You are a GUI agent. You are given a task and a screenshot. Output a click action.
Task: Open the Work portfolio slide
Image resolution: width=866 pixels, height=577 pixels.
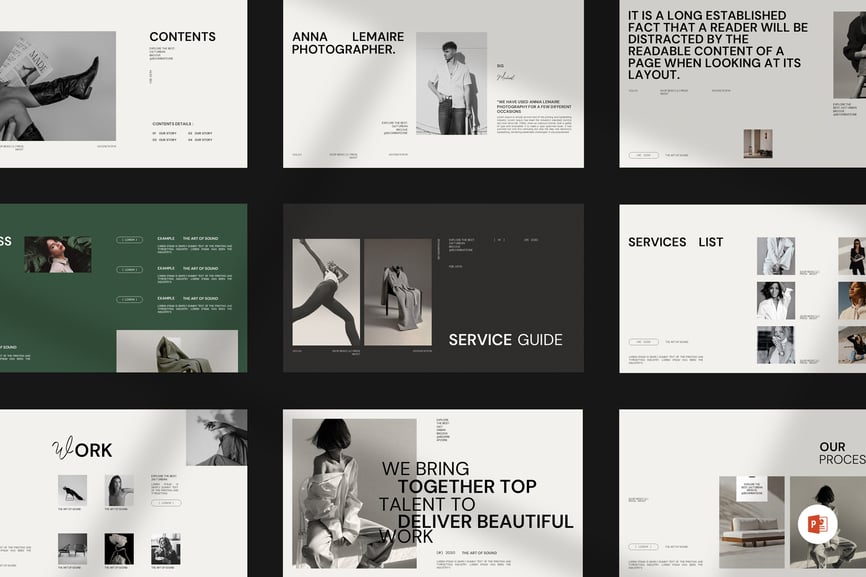[123, 492]
